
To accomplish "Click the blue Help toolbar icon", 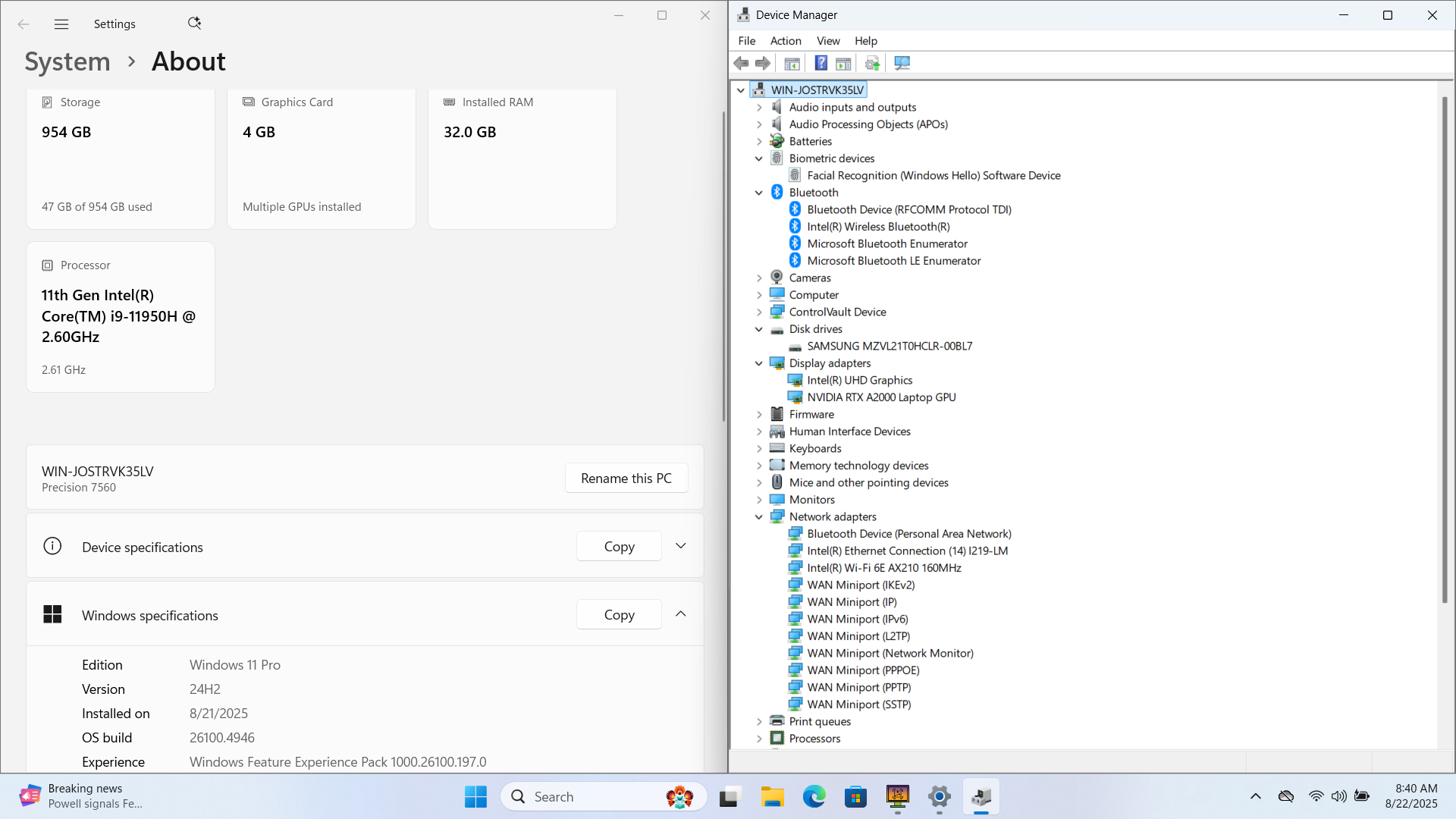I will [x=821, y=64].
